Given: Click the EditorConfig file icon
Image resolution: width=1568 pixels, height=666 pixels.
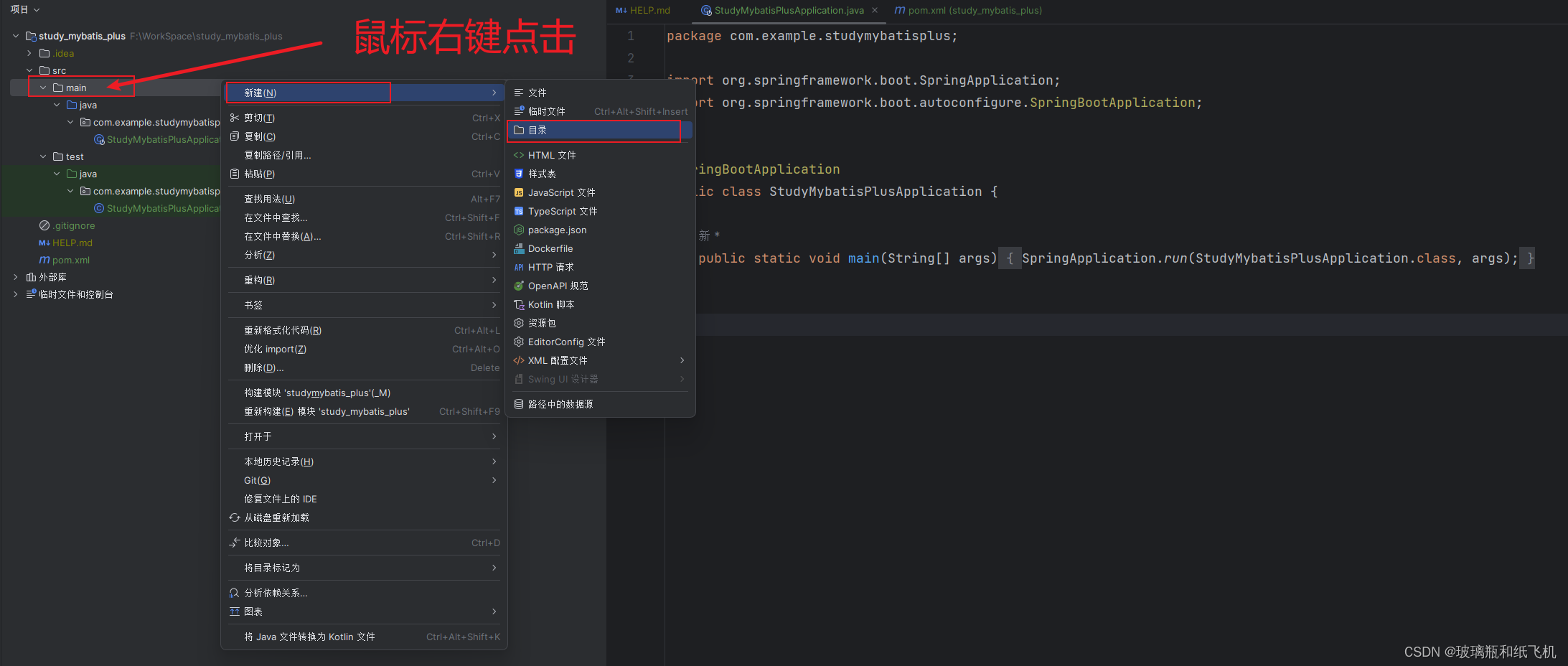Looking at the screenshot, I should point(519,342).
